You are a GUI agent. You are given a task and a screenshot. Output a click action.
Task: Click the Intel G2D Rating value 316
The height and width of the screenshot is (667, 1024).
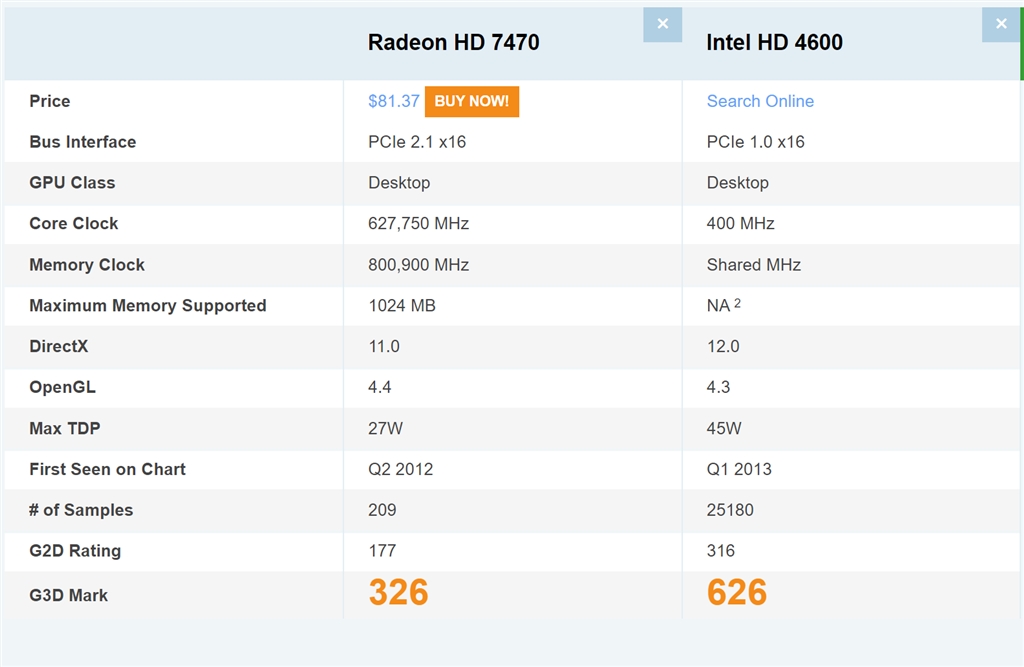pyautogui.click(x=721, y=550)
